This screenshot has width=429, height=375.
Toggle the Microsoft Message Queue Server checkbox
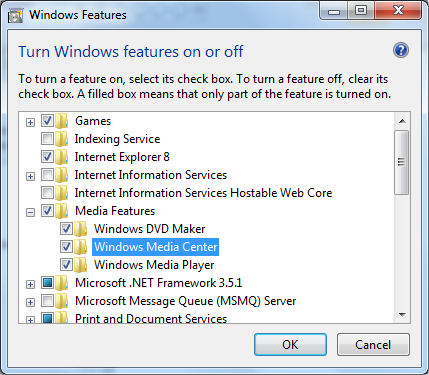tap(47, 301)
